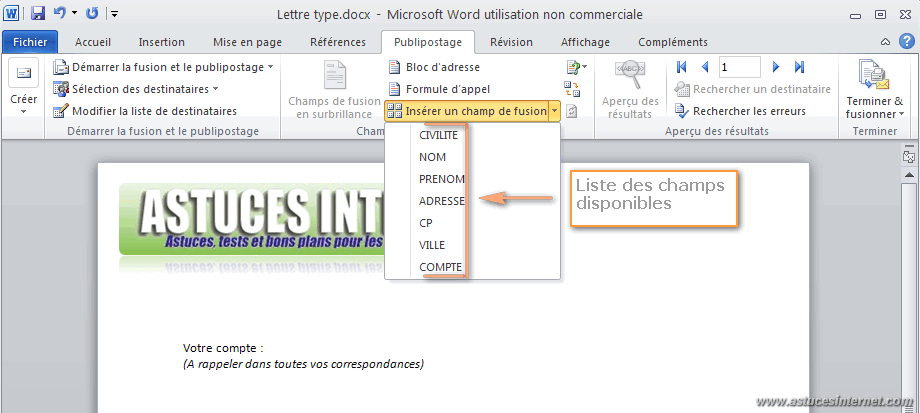This screenshot has height=413, width=920.
Task: Go to next record arrow
Action: (x=776, y=67)
